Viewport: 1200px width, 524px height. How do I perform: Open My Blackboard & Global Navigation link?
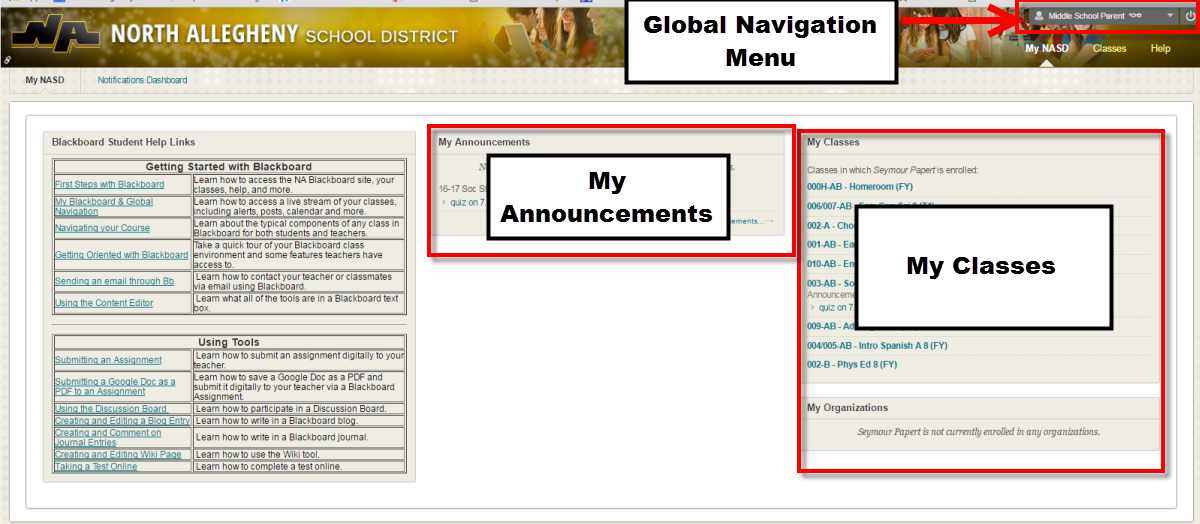[104, 206]
